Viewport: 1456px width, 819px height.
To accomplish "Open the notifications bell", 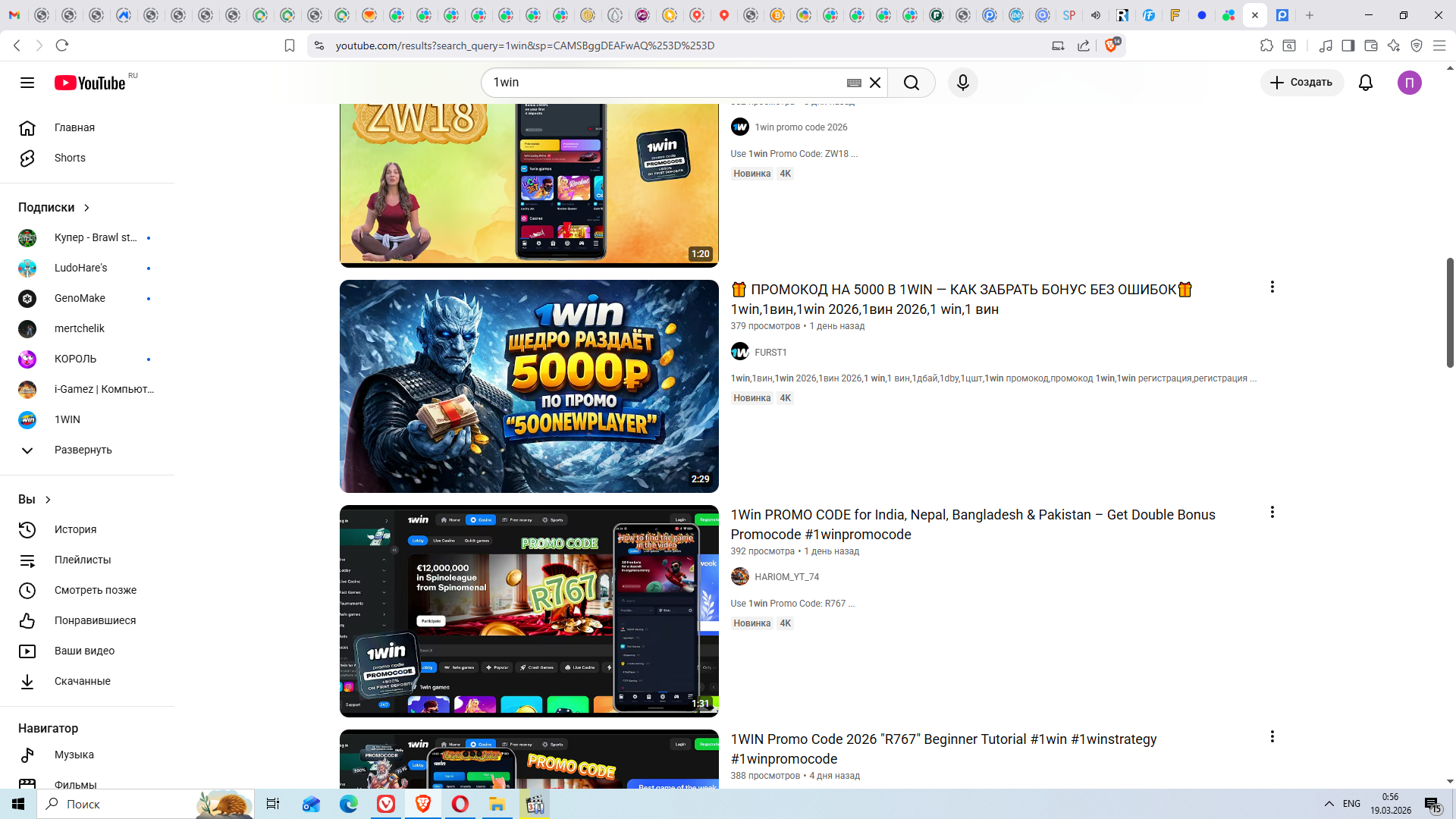I will click(1365, 83).
